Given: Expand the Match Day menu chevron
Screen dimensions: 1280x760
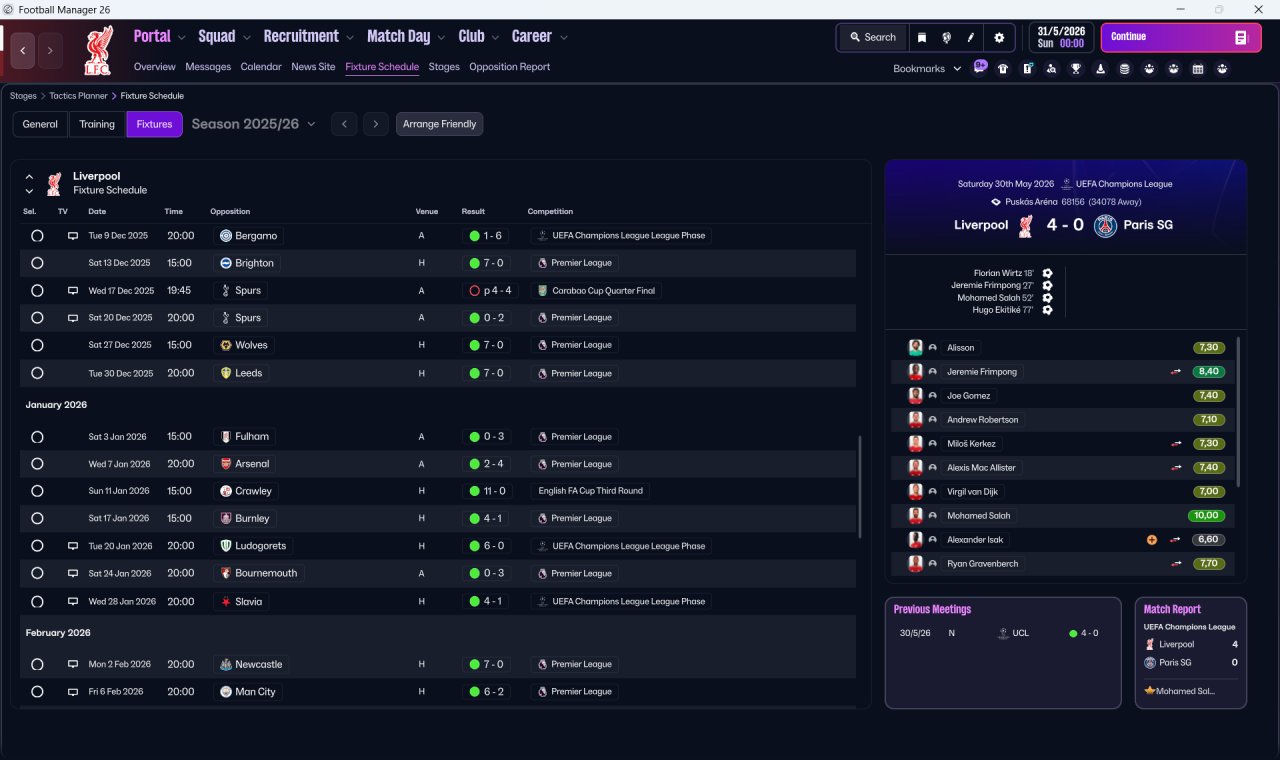Looking at the screenshot, I should coord(441,37).
